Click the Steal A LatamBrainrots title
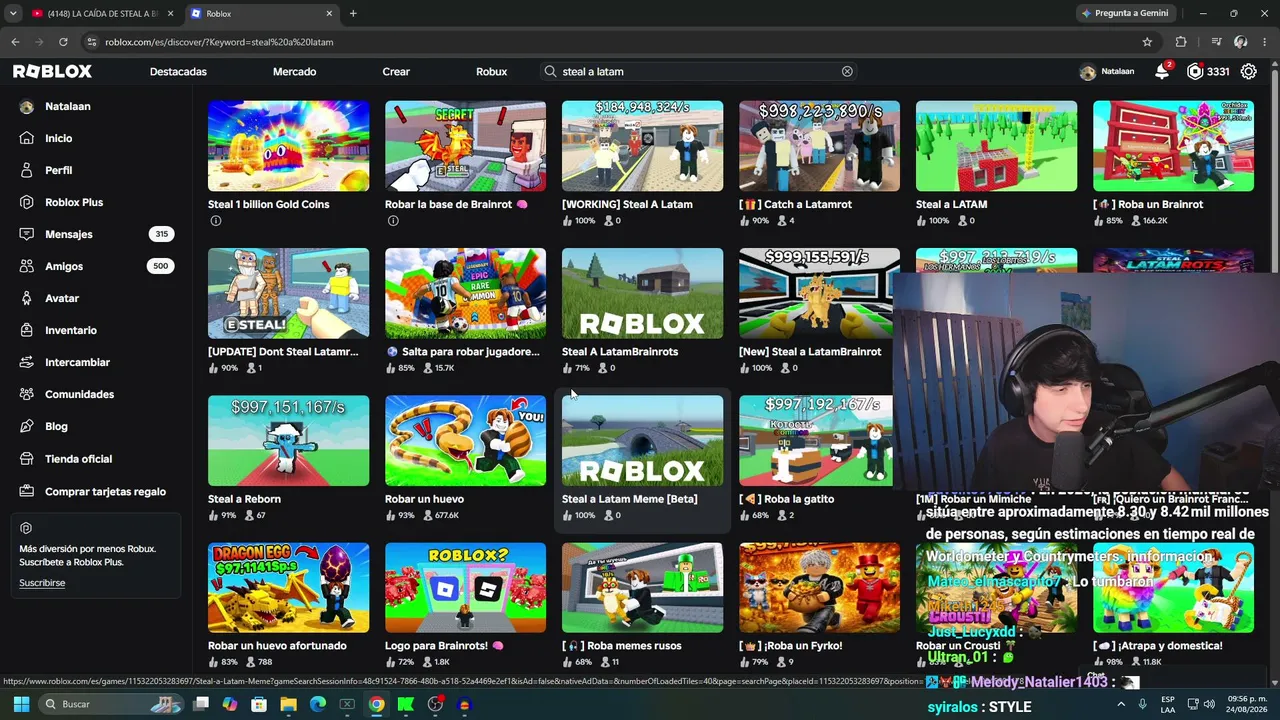The image size is (1280, 720). (620, 352)
